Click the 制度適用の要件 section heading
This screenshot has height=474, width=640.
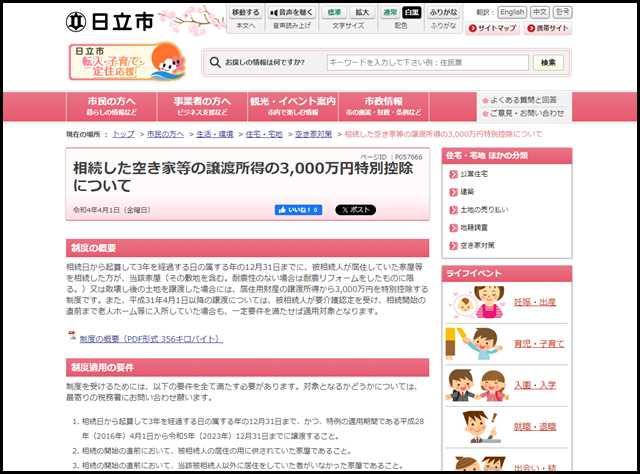[x=247, y=367]
